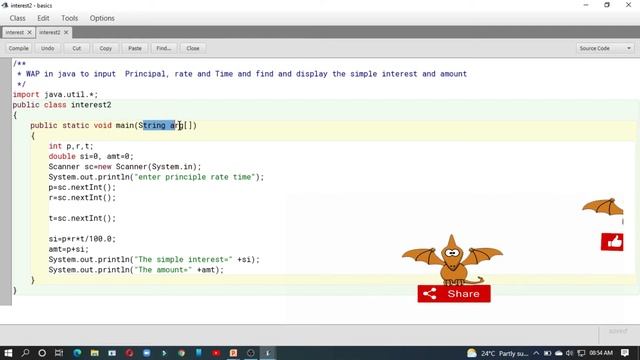Screen dimensions: 640x360
Task: Click the line 't=sc.nextInt();'
Action: point(82,218)
